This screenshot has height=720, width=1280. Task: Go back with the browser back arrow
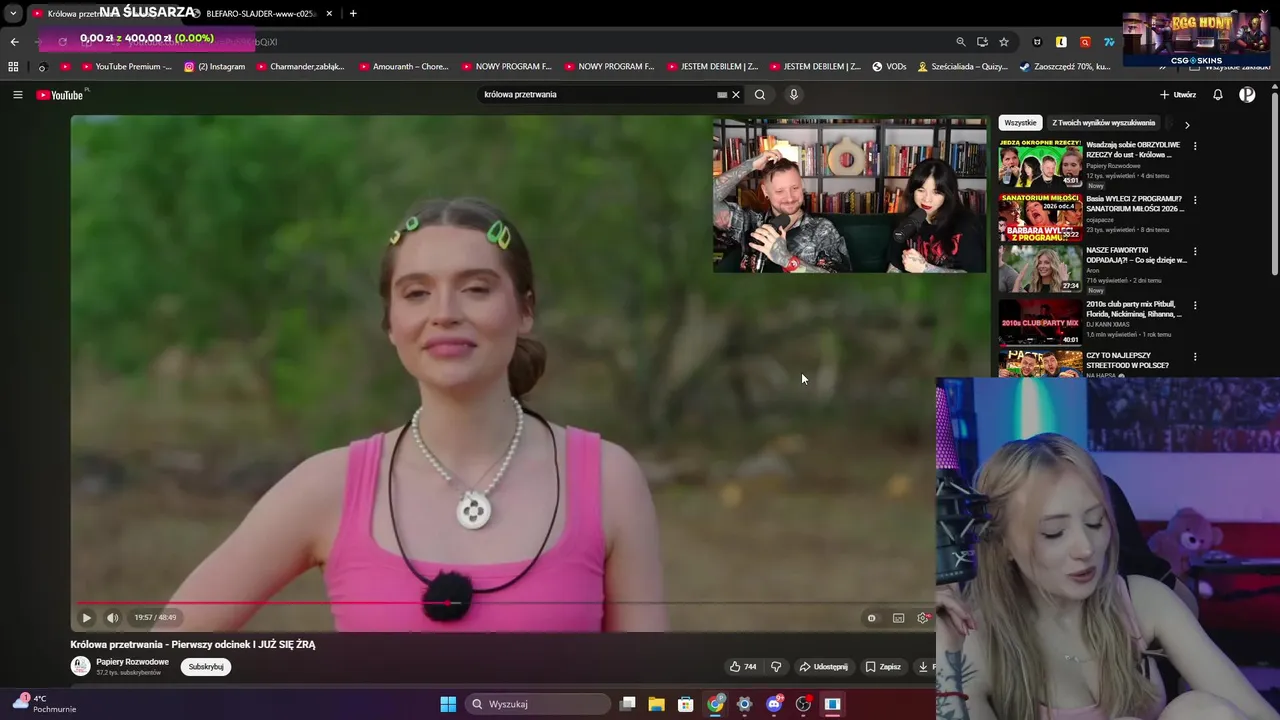15,42
